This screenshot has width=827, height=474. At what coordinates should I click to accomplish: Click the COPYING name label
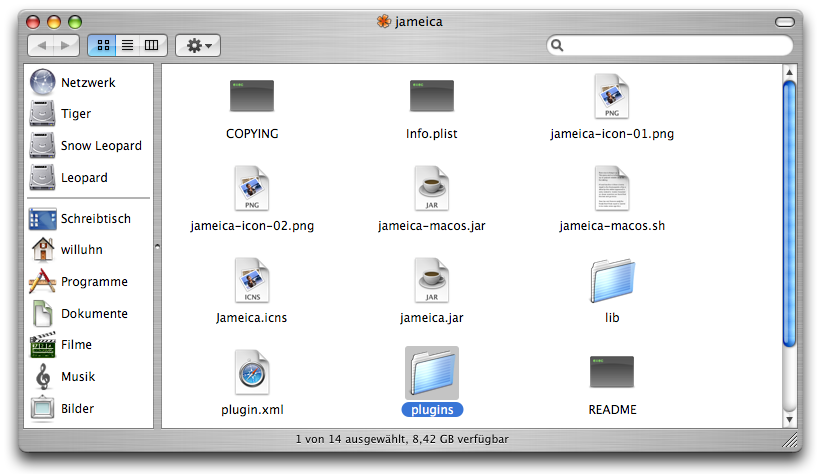click(252, 134)
